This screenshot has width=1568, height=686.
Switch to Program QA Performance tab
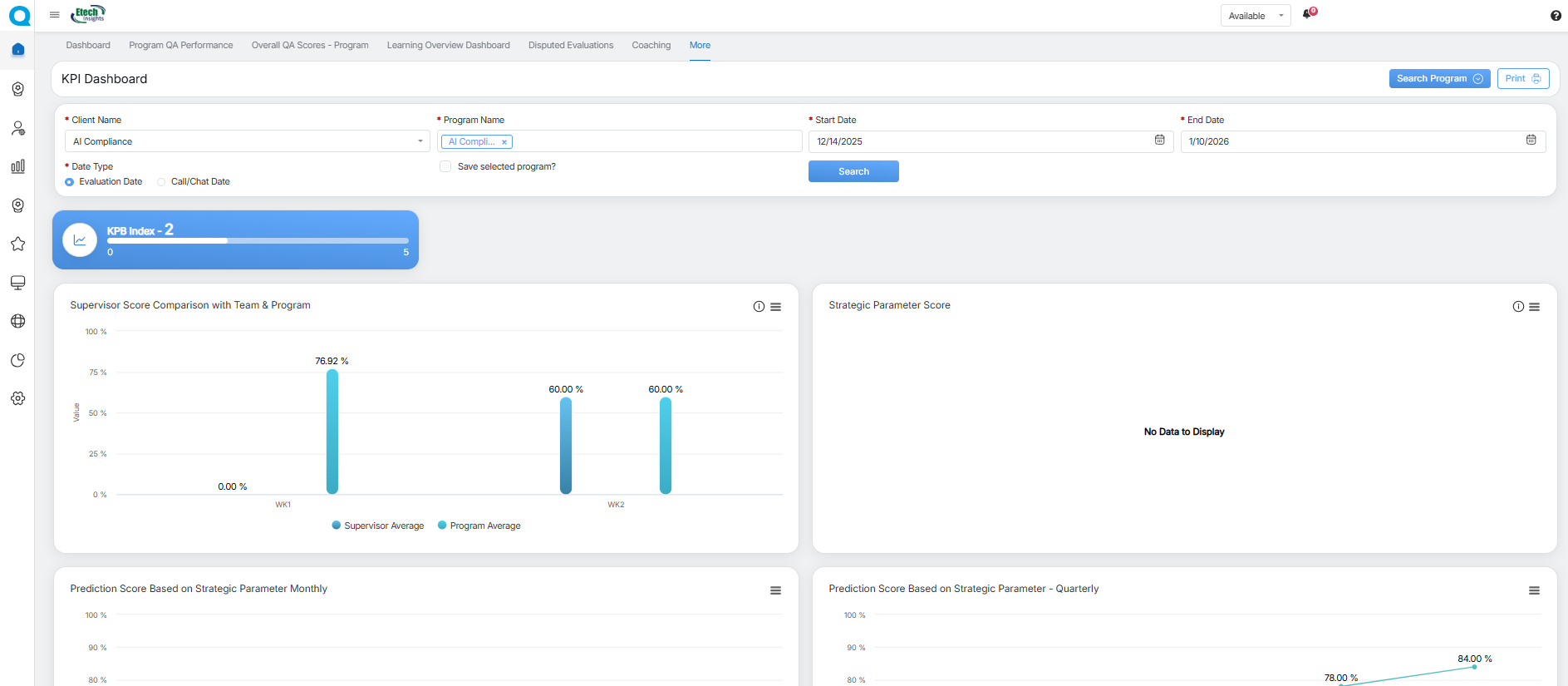coord(180,46)
